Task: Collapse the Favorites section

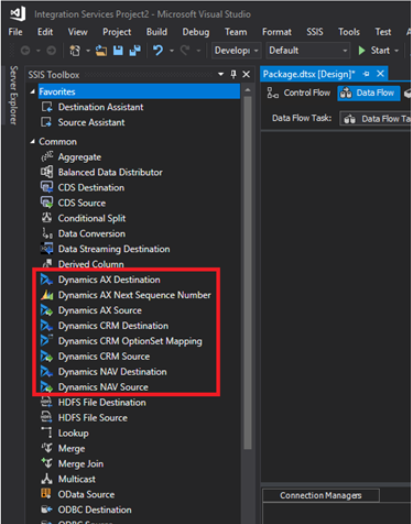Action: point(32,92)
